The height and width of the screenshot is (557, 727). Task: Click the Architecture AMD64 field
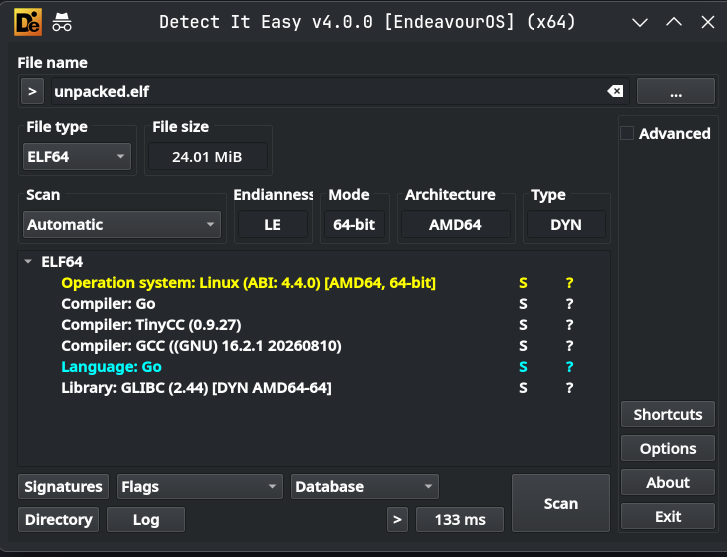click(455, 224)
